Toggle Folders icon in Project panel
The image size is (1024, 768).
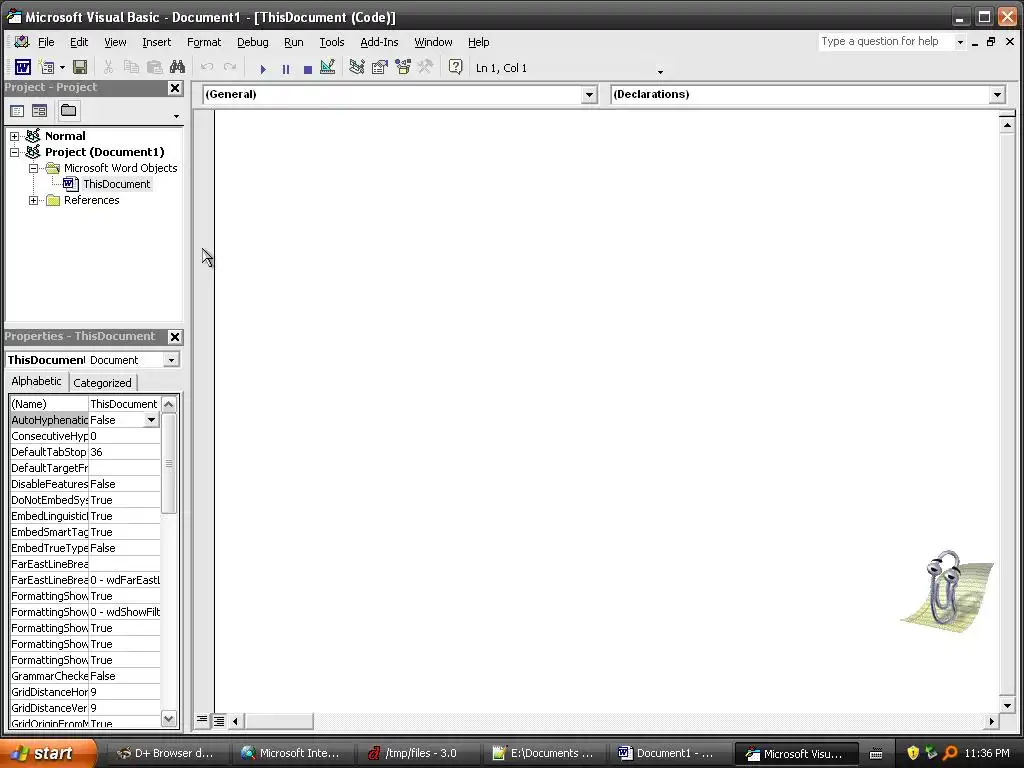pyautogui.click(x=69, y=111)
